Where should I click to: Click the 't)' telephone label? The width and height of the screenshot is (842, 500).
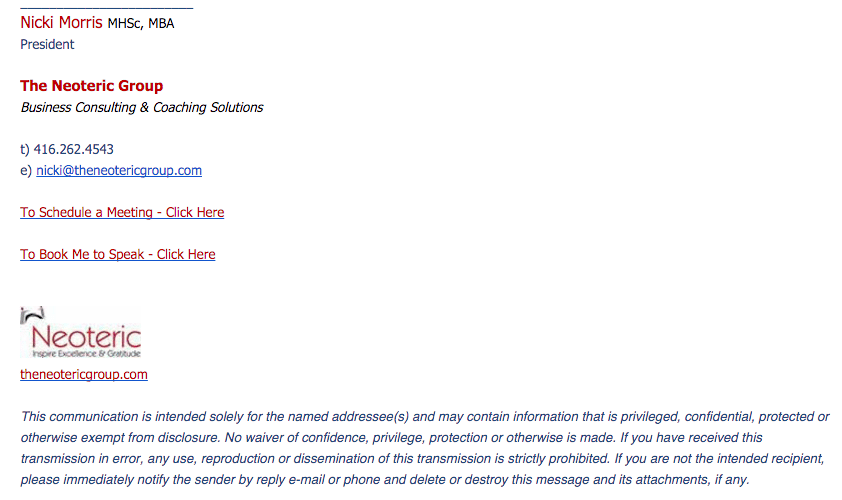pos(25,149)
